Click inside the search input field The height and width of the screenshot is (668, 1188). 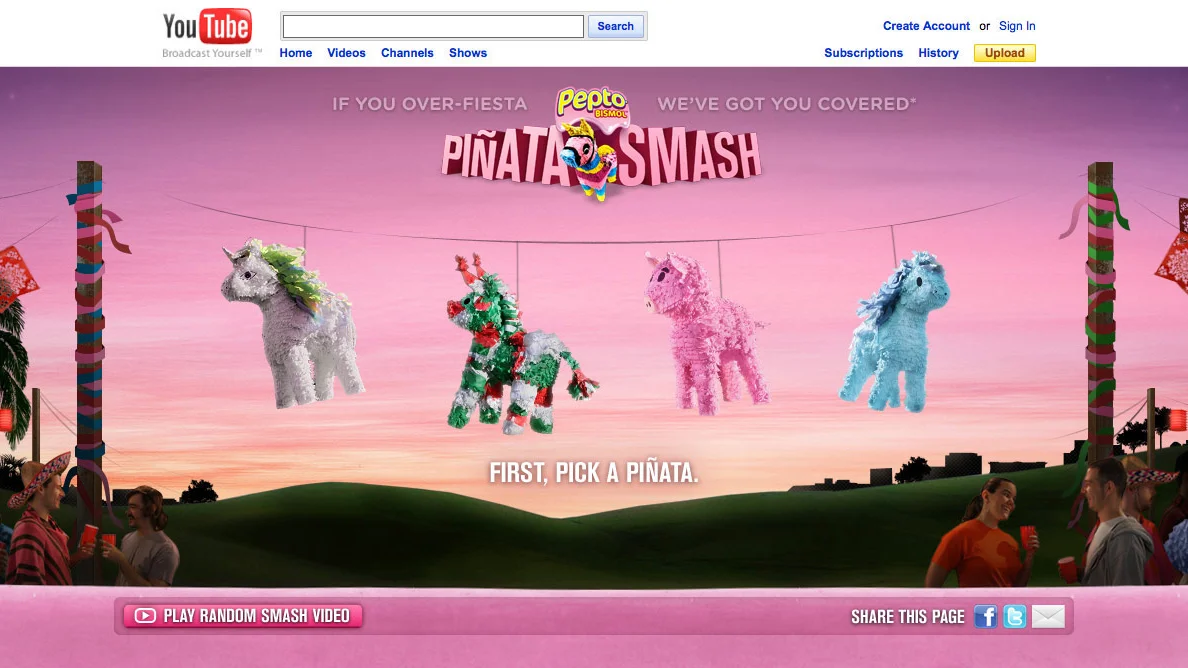(432, 25)
